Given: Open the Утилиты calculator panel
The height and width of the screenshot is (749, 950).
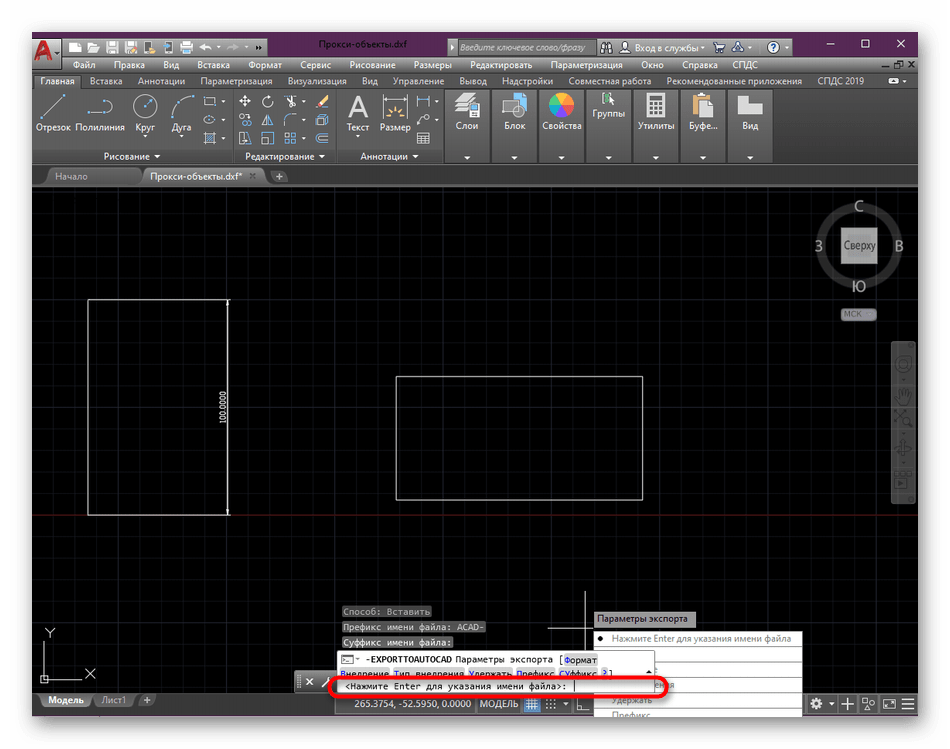Looking at the screenshot, I should (656, 112).
